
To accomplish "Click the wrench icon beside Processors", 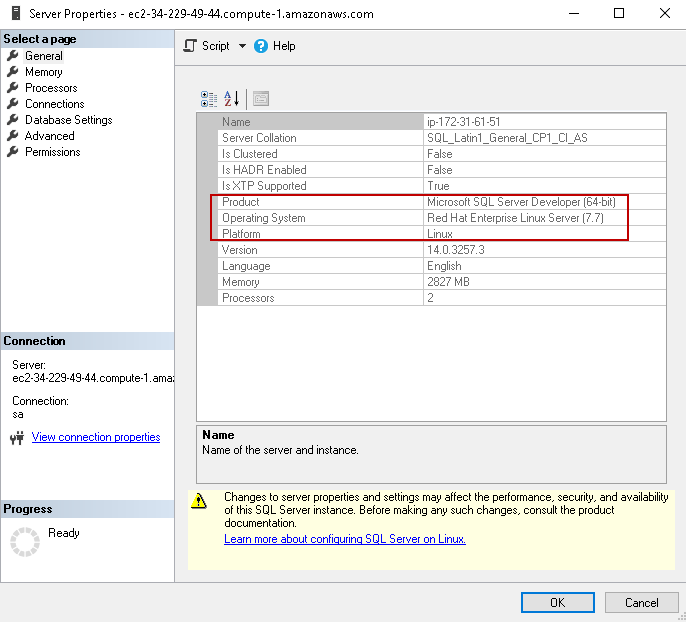I will coord(13,87).
